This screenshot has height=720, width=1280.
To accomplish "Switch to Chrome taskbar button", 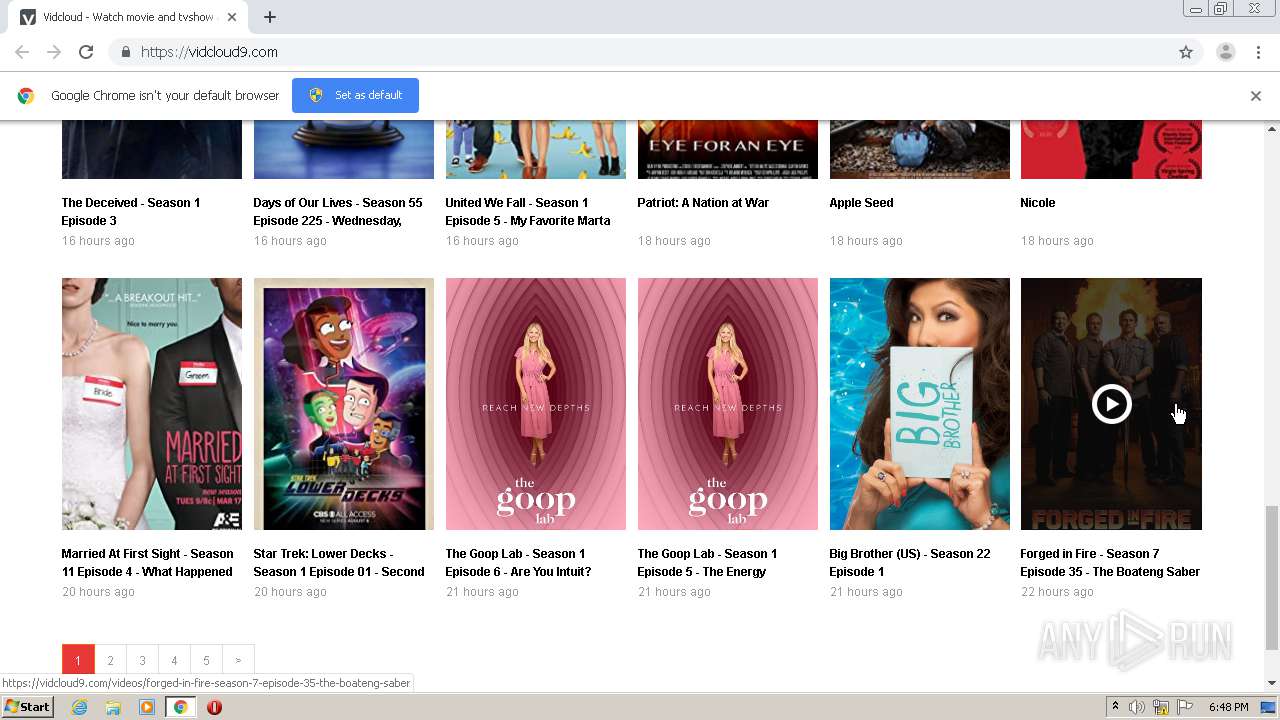I will (180, 707).
